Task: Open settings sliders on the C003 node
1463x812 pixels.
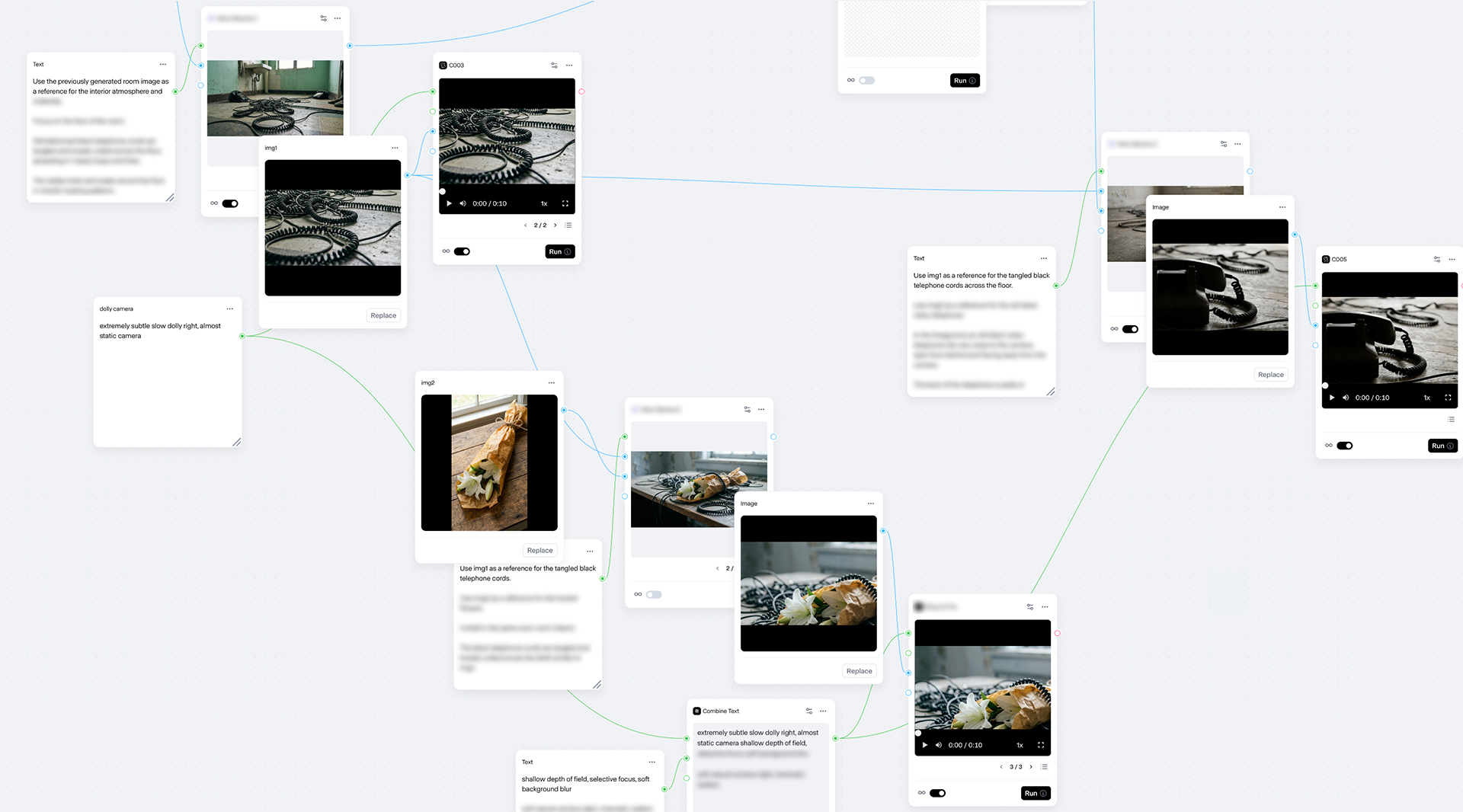Action: click(x=554, y=66)
